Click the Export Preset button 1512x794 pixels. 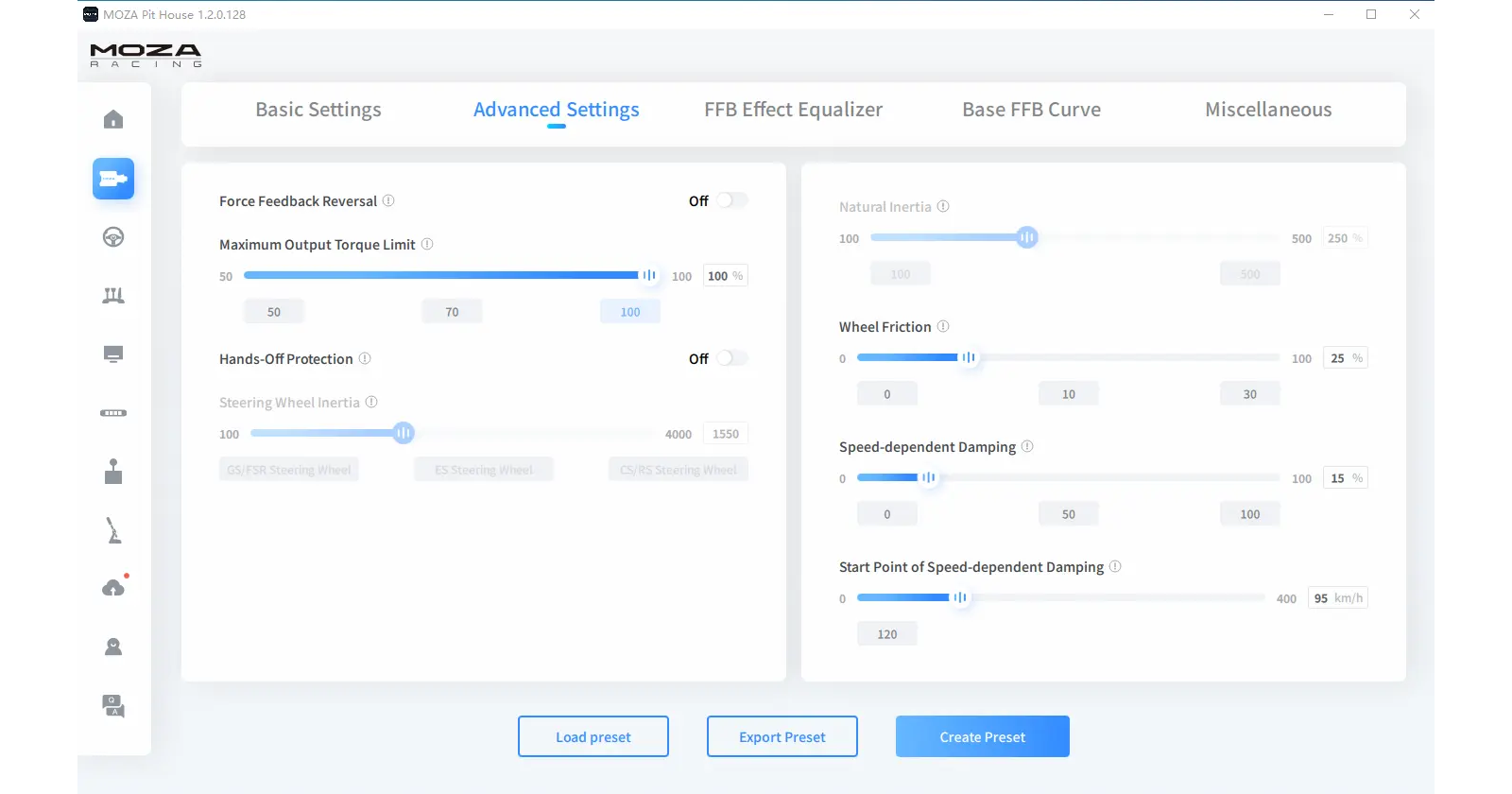782,736
